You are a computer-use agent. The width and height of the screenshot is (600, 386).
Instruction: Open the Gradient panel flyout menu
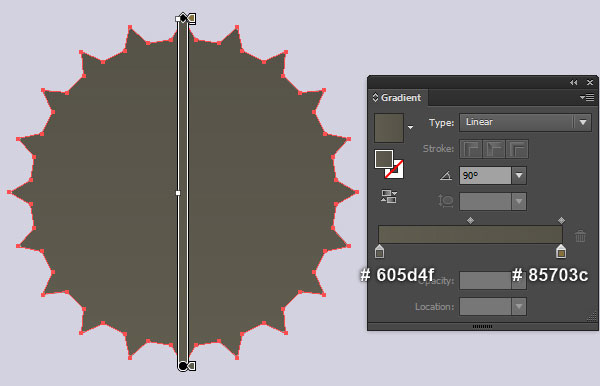(587, 98)
